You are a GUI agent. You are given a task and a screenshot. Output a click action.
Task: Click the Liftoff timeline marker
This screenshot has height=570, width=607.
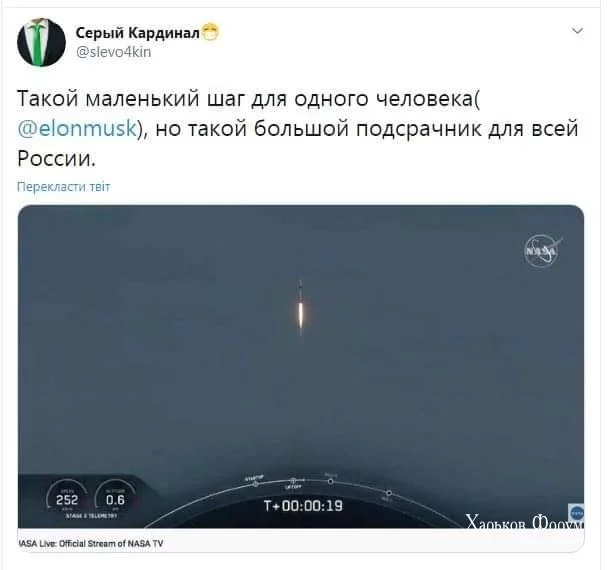(x=293, y=481)
